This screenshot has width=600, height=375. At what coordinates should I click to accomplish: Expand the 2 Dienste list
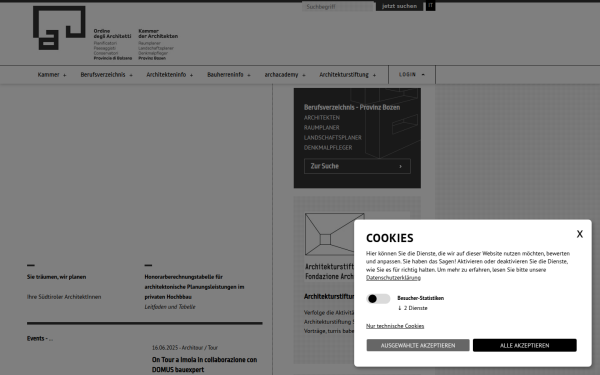[x=412, y=308]
